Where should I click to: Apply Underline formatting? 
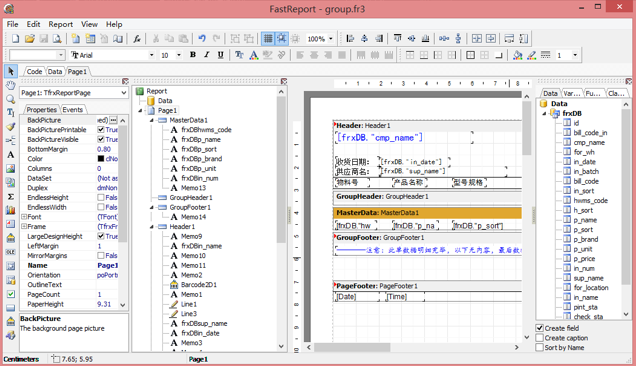(221, 55)
